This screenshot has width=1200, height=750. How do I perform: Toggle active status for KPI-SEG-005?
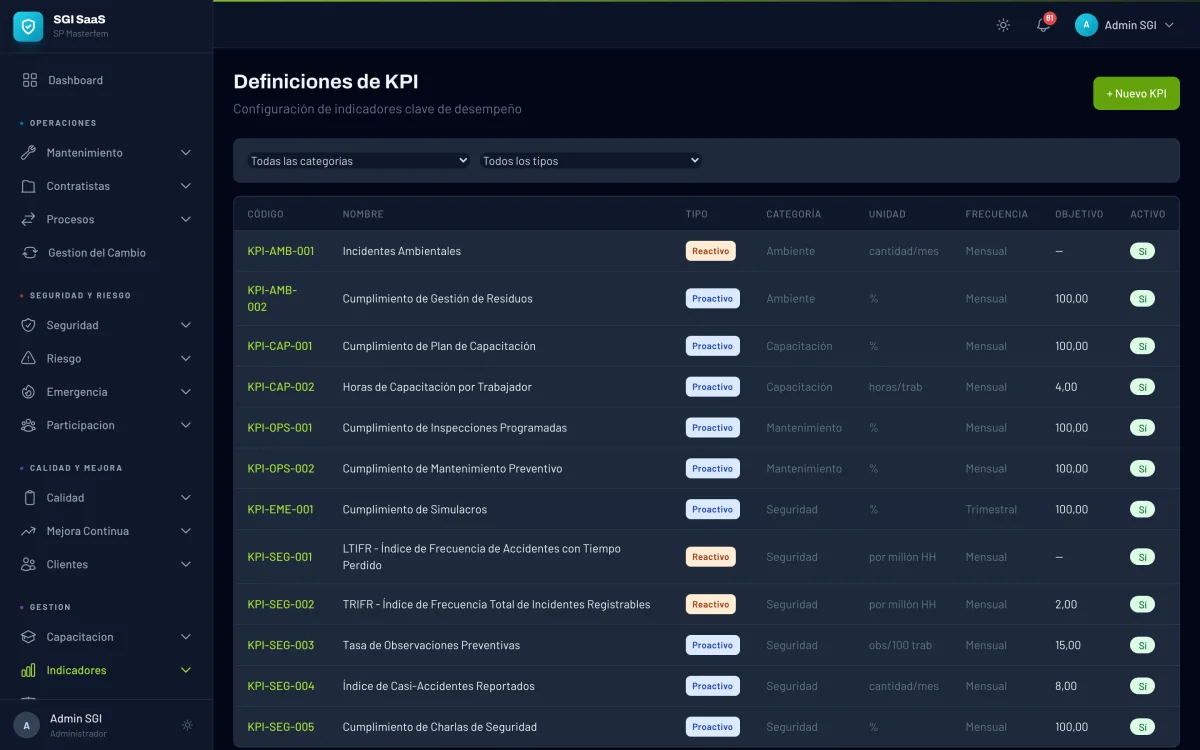point(1142,727)
